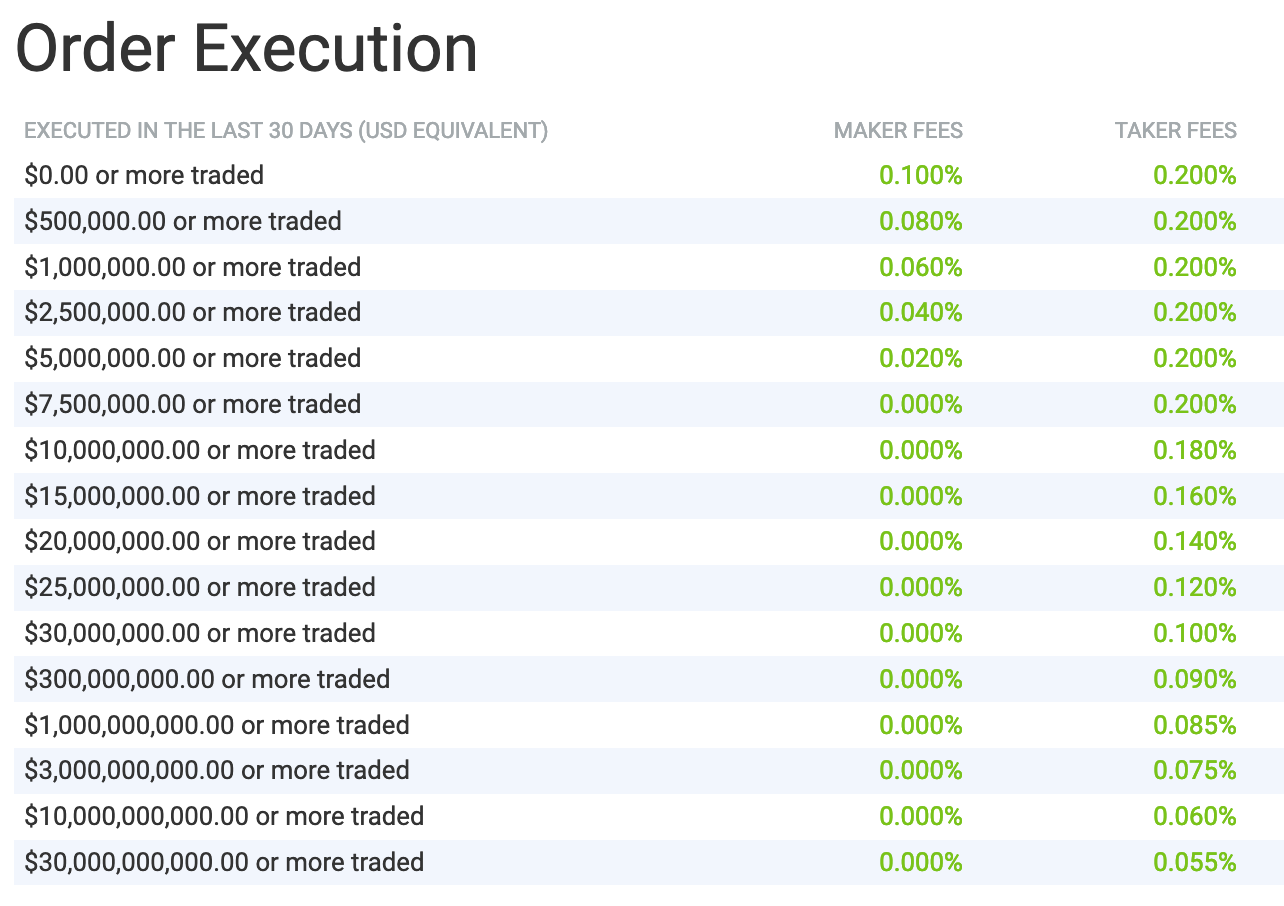Select the Maker Fees column header
The width and height of the screenshot is (1284, 906).
click(x=898, y=130)
